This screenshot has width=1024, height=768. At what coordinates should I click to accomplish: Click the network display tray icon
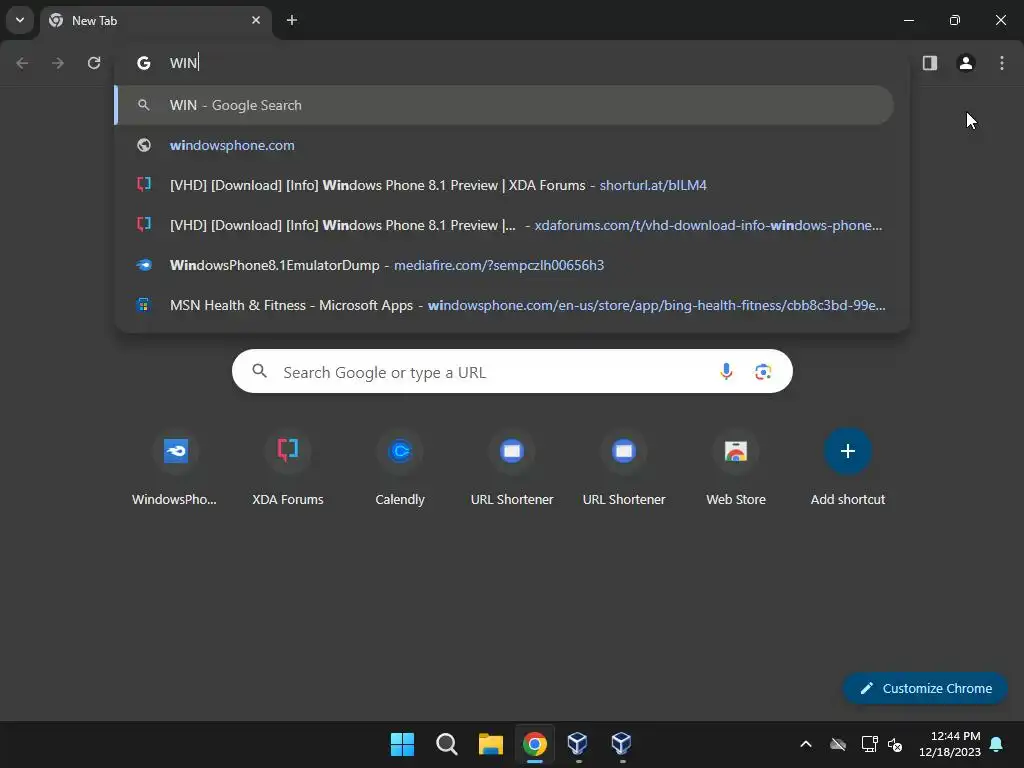869,744
